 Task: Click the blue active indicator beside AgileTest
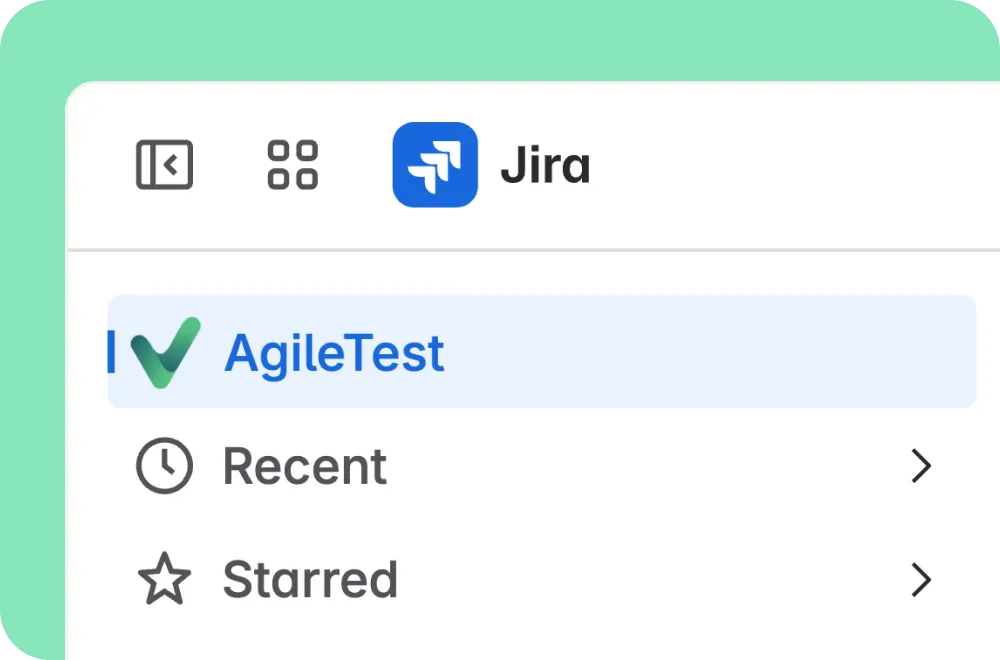coord(112,351)
